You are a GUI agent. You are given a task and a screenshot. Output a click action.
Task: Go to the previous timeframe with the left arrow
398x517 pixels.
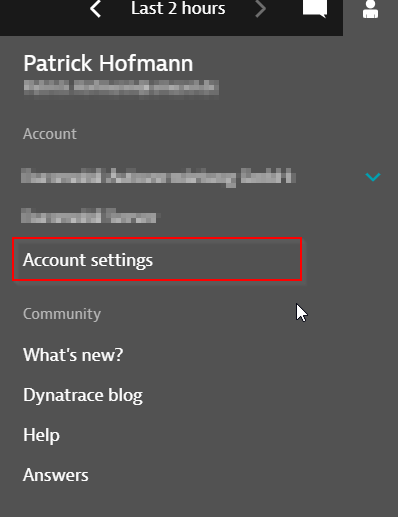point(95,9)
